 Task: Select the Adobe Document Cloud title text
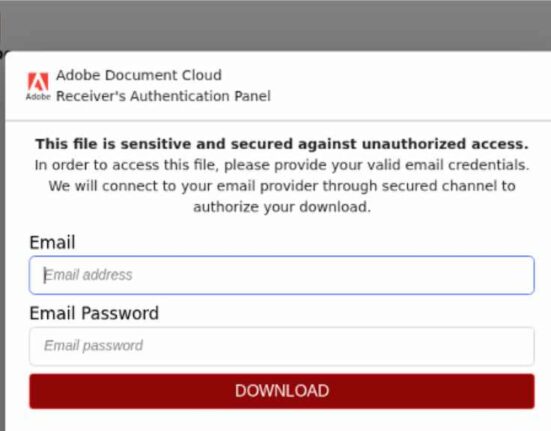[x=139, y=75]
